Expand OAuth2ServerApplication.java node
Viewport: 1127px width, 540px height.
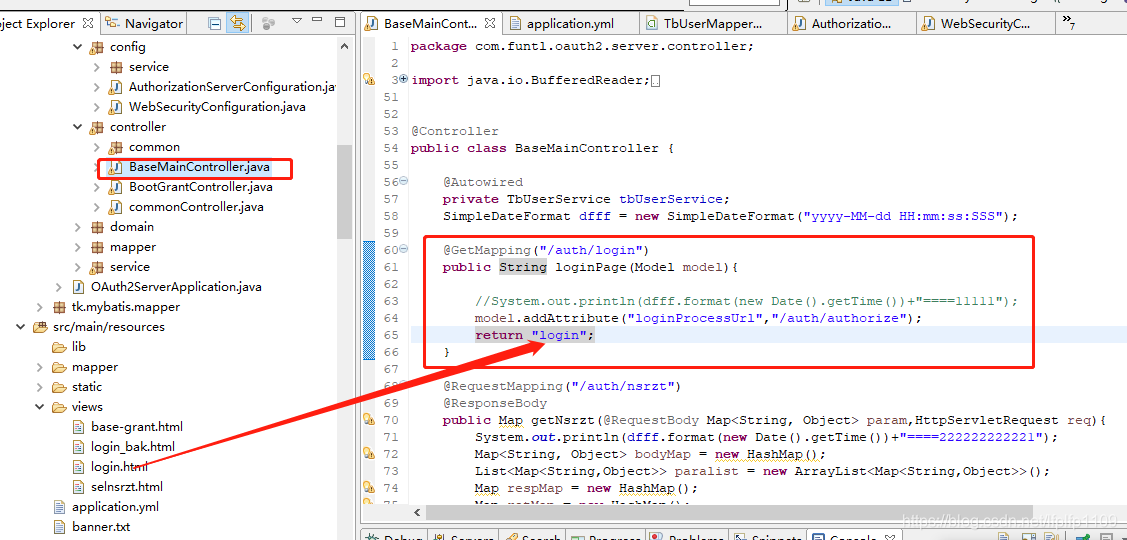(59, 287)
